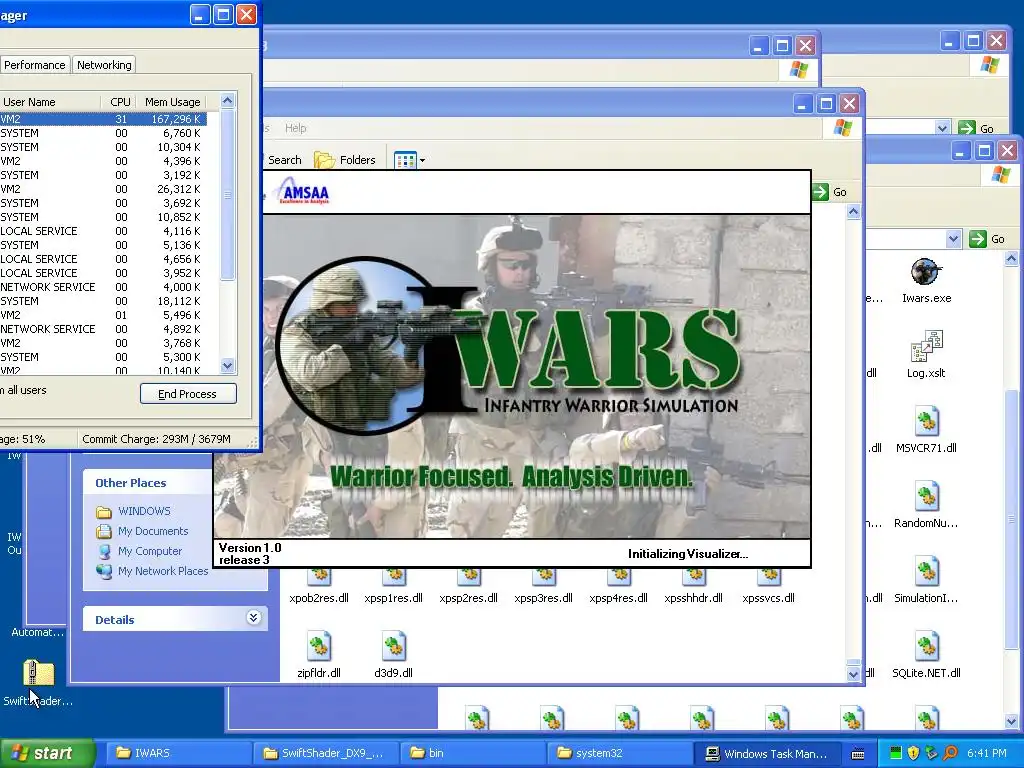Click the Automat... desktop shortcut label
Viewport: 1024px width, 768px height.
point(37,632)
